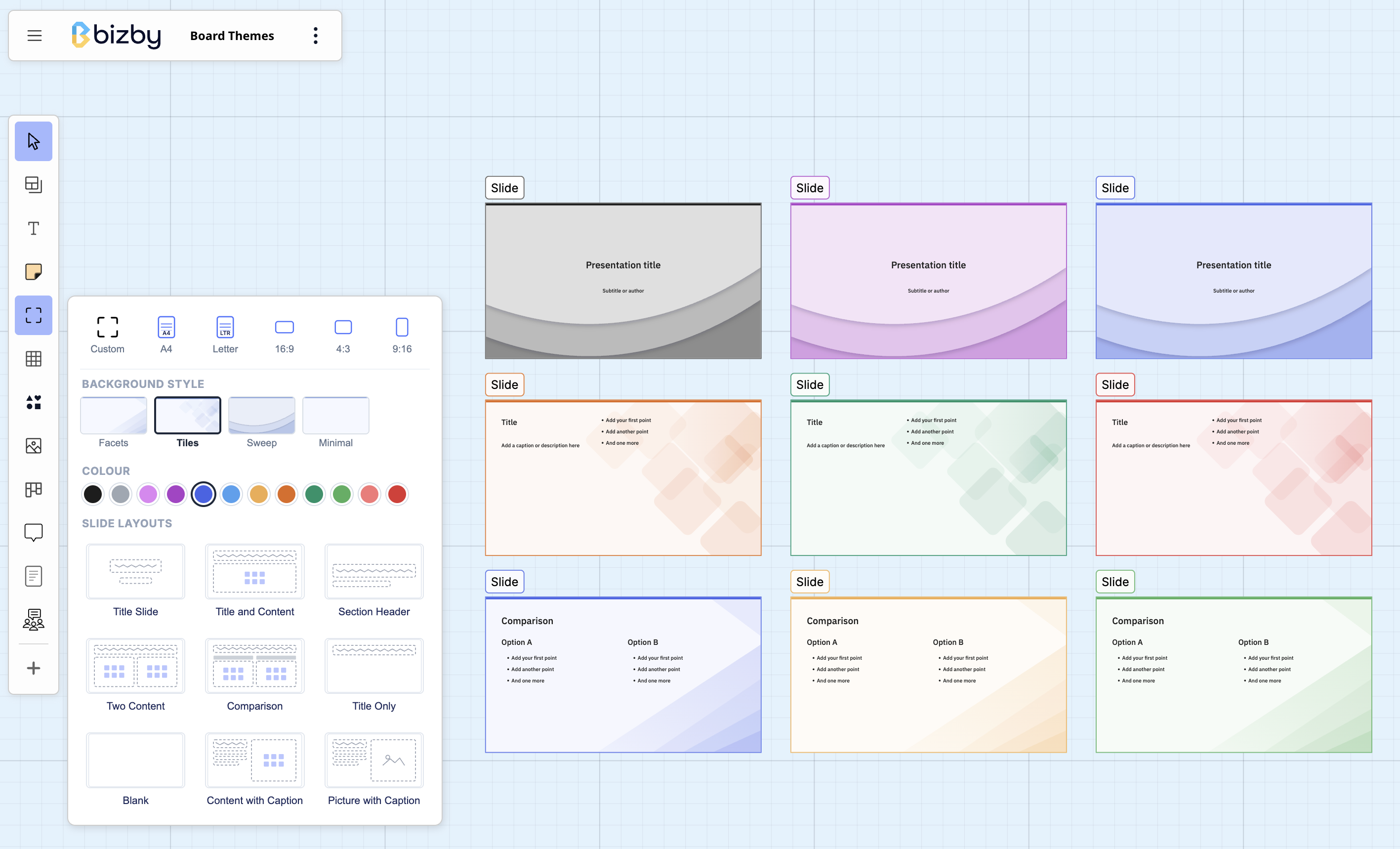Select the purple Presentation title slide
This screenshot has width=1400, height=849.
tap(928, 281)
